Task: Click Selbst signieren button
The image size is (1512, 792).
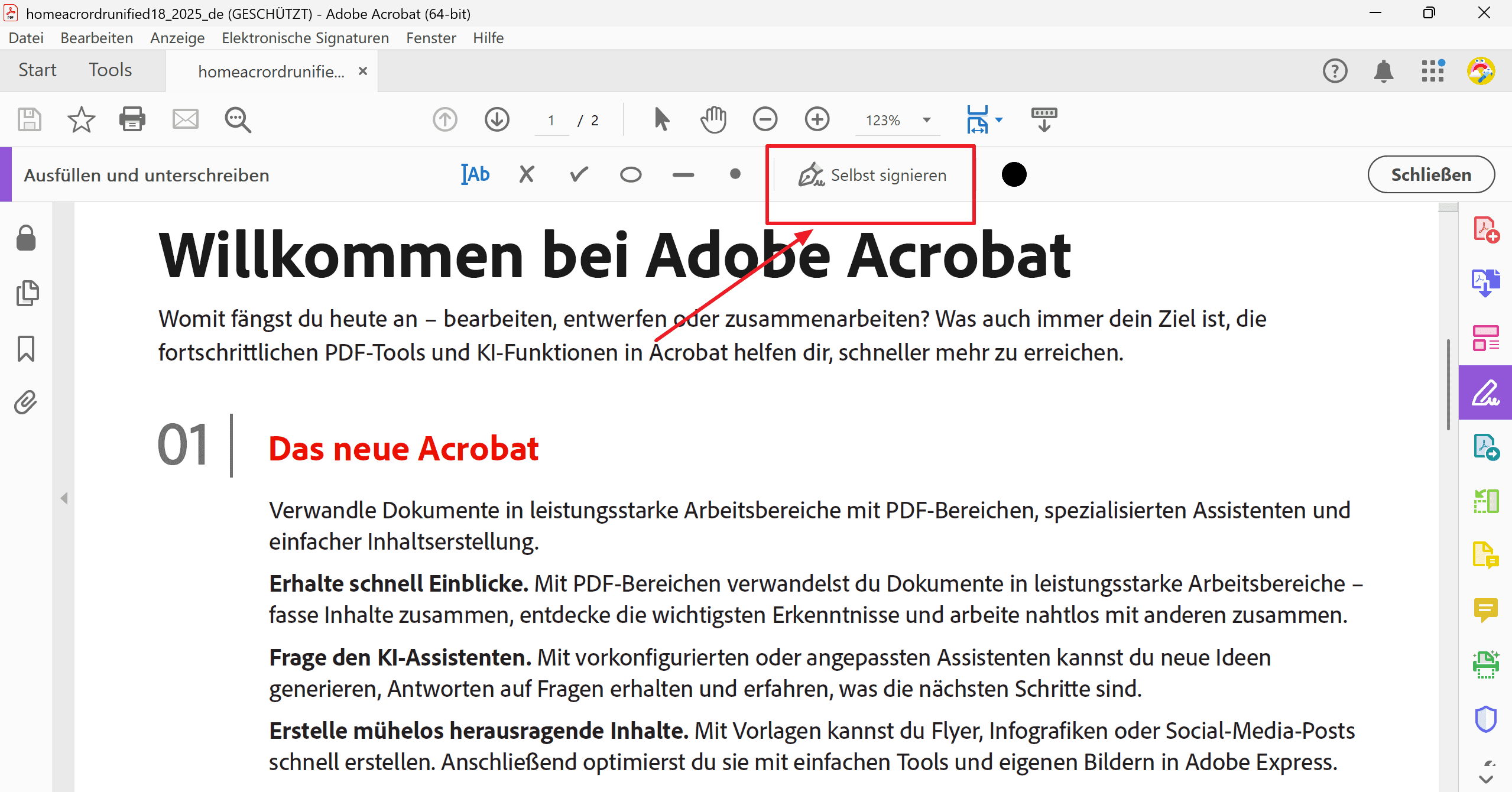Action: pos(872,175)
